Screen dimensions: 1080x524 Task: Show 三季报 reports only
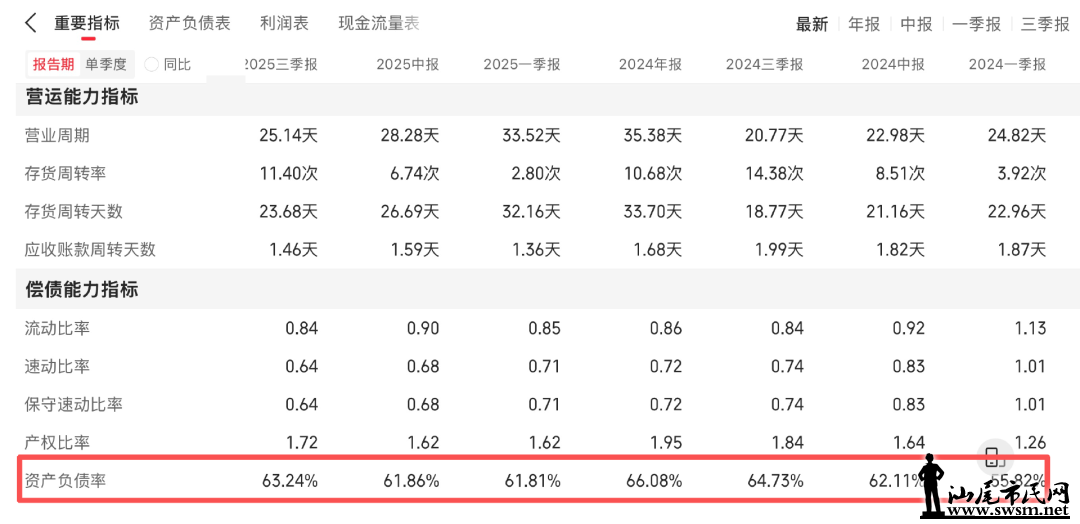[x=1045, y=24]
